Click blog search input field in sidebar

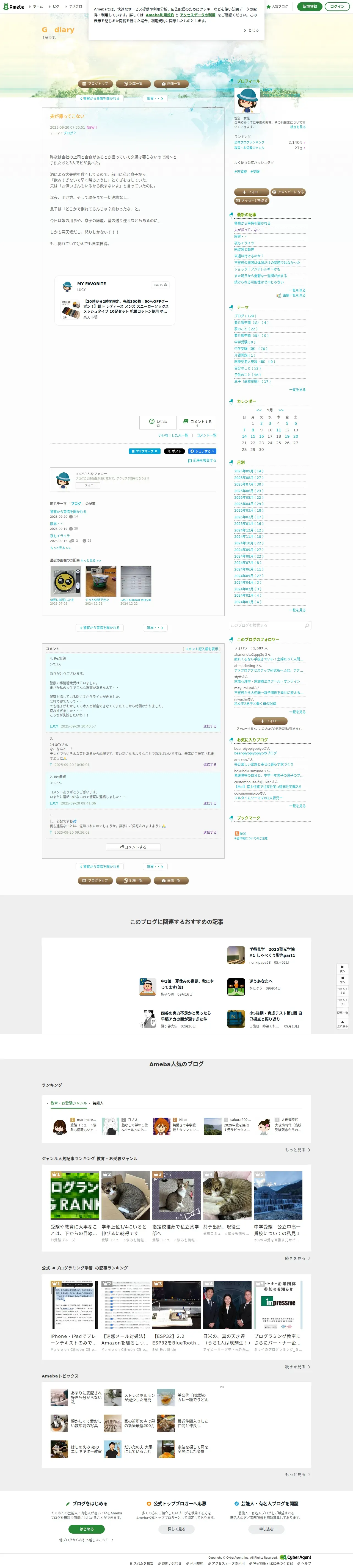point(265,625)
